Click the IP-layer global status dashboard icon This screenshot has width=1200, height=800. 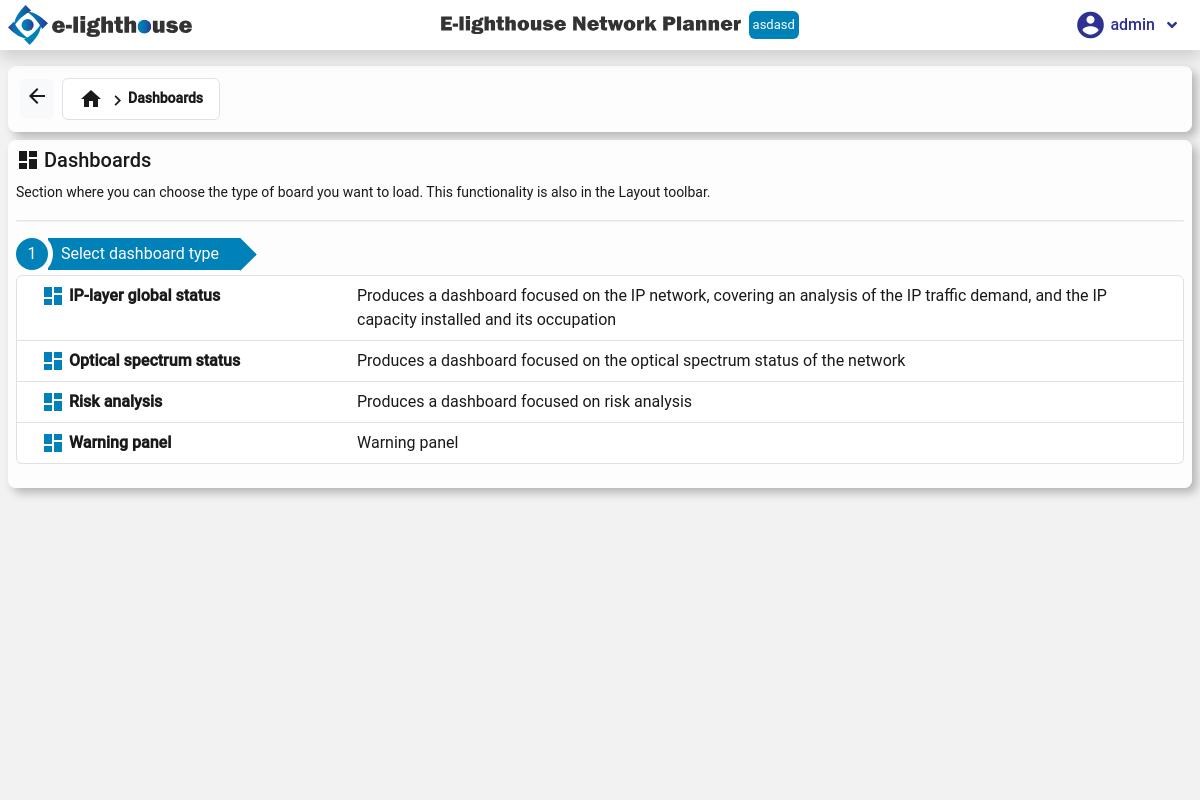pos(53,296)
